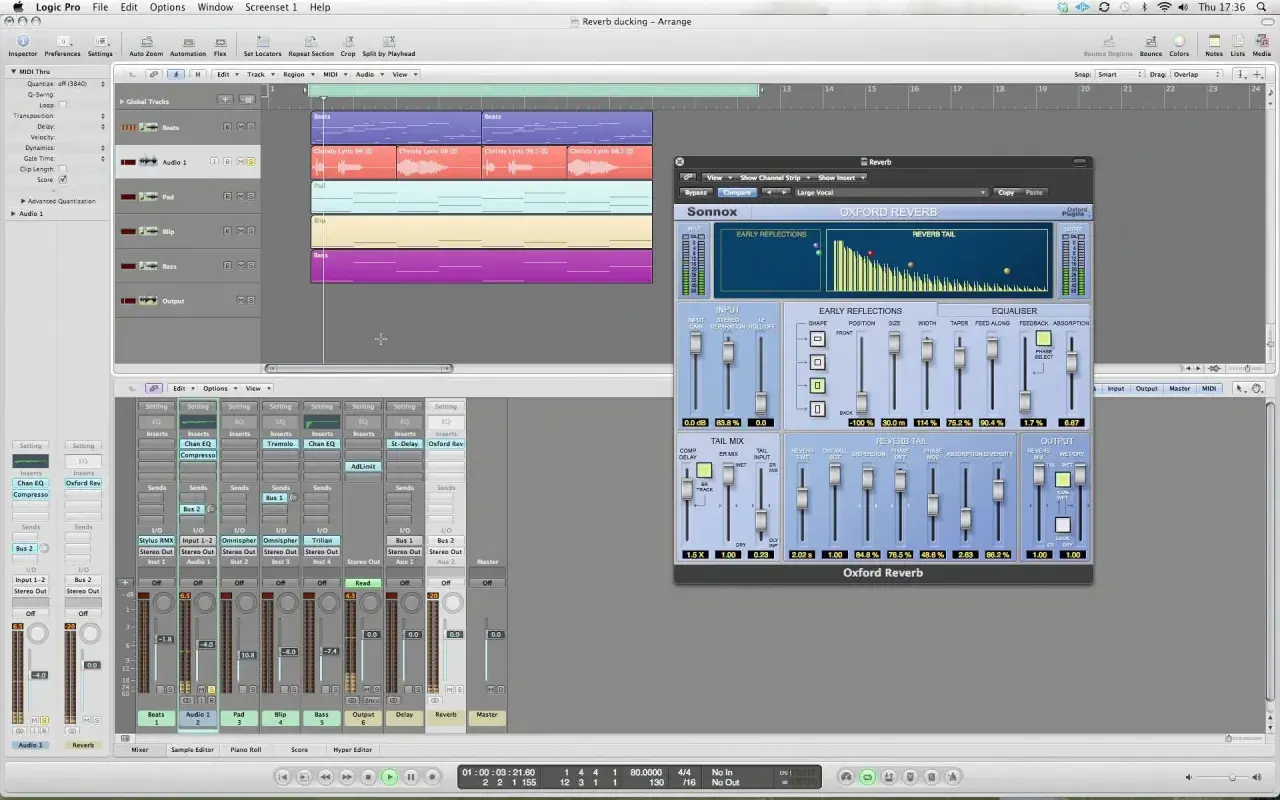The width and height of the screenshot is (1280, 800).
Task: Click the Compare button in the Reverb plugin
Action: 737,192
